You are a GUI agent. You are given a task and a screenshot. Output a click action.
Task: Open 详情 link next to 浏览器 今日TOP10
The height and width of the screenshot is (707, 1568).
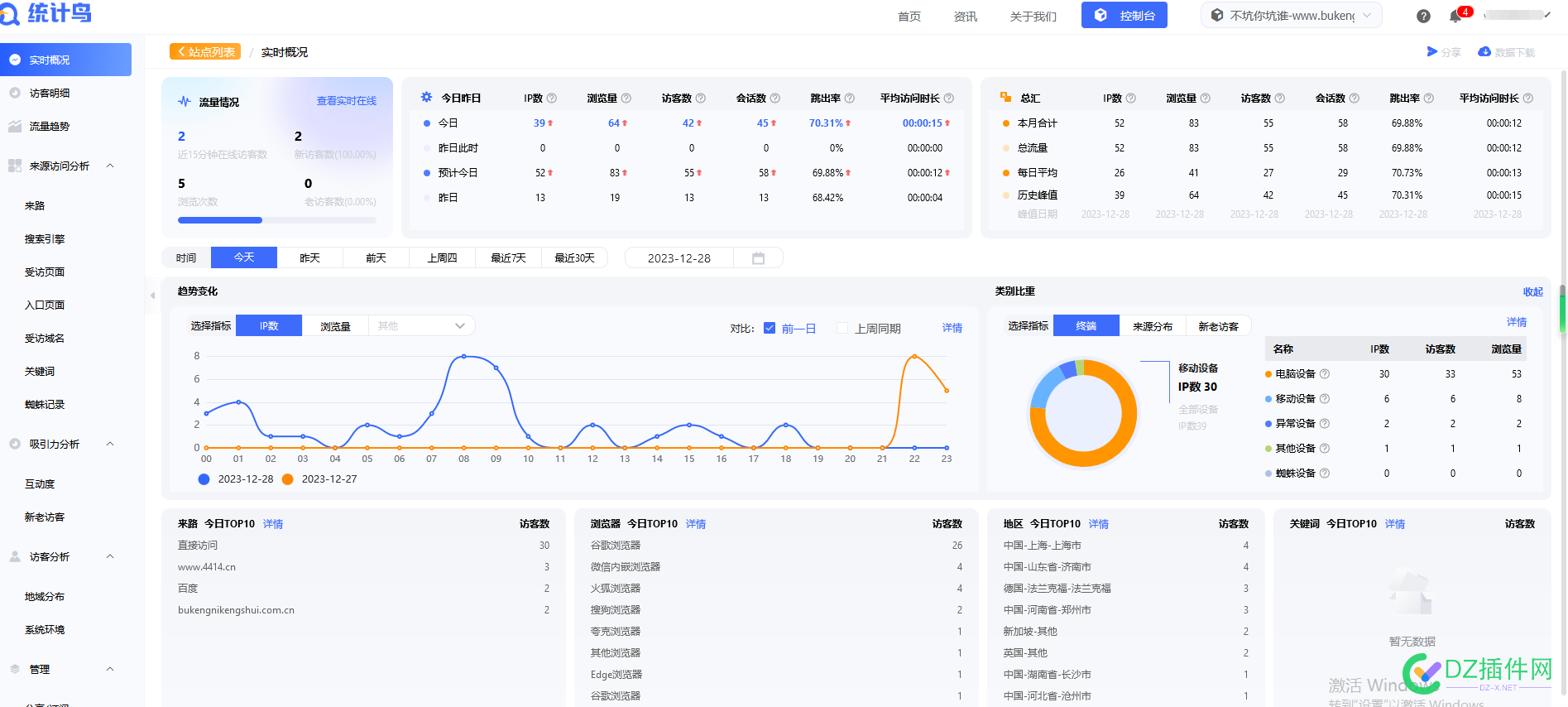click(696, 524)
